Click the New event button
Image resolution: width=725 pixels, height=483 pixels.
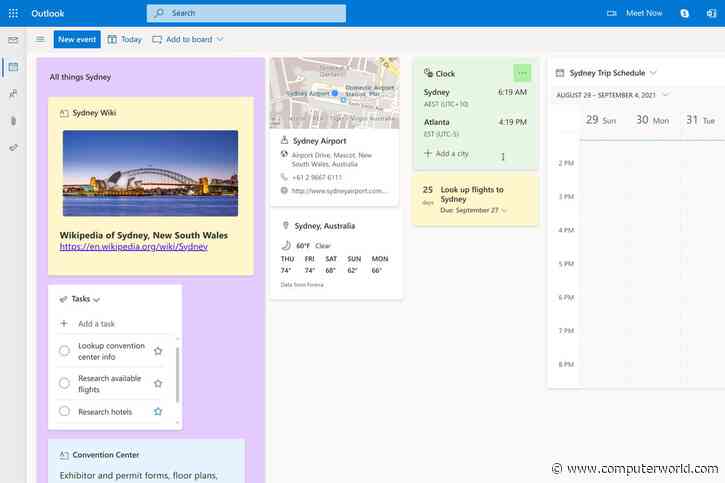pos(77,40)
